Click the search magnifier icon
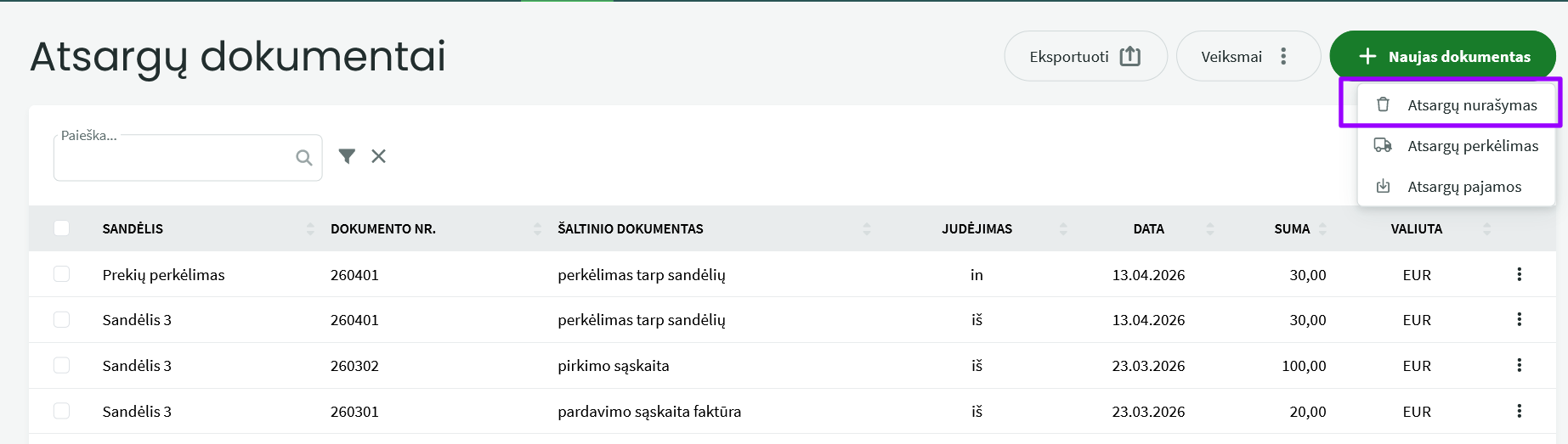The image size is (1568, 444). tap(303, 157)
